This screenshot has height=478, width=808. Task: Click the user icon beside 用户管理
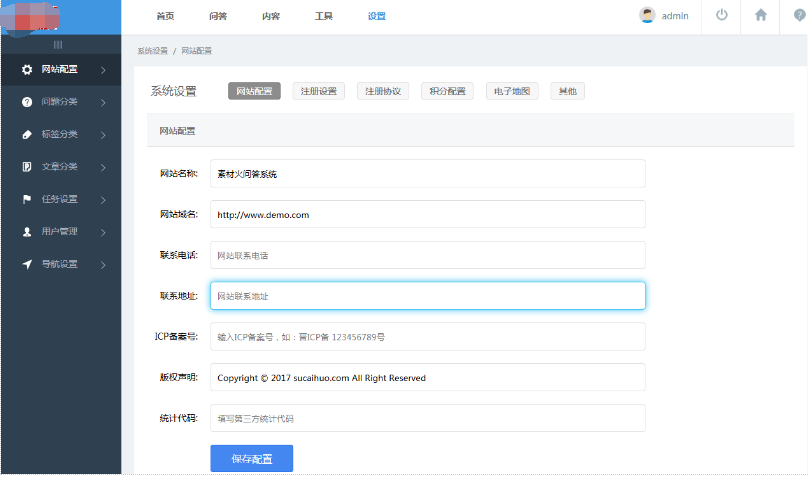[x=27, y=232]
